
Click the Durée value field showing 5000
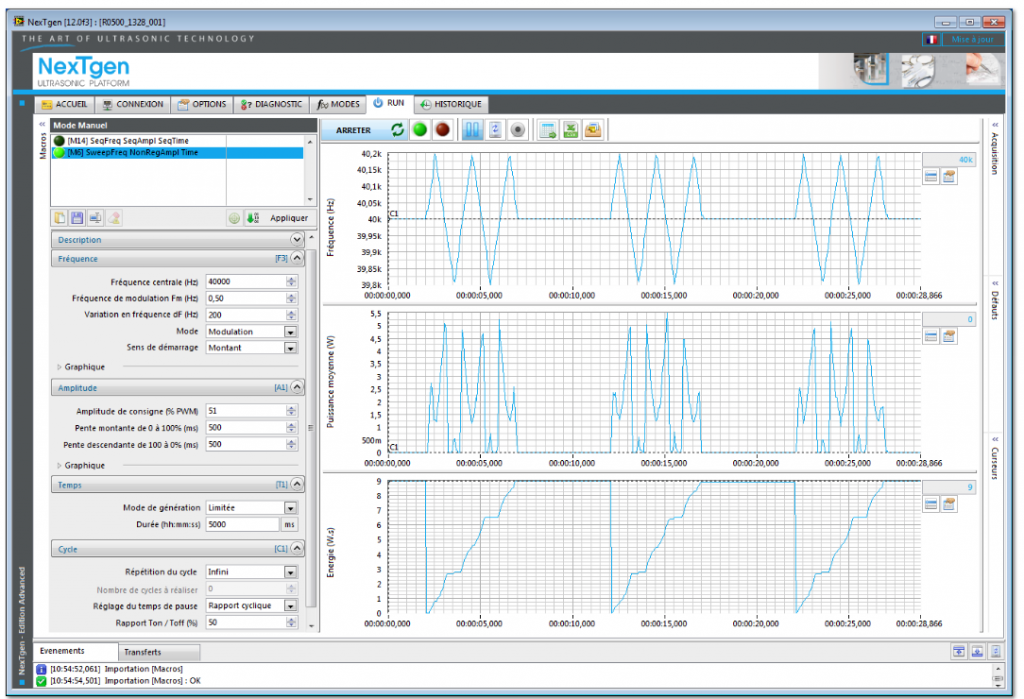242,525
